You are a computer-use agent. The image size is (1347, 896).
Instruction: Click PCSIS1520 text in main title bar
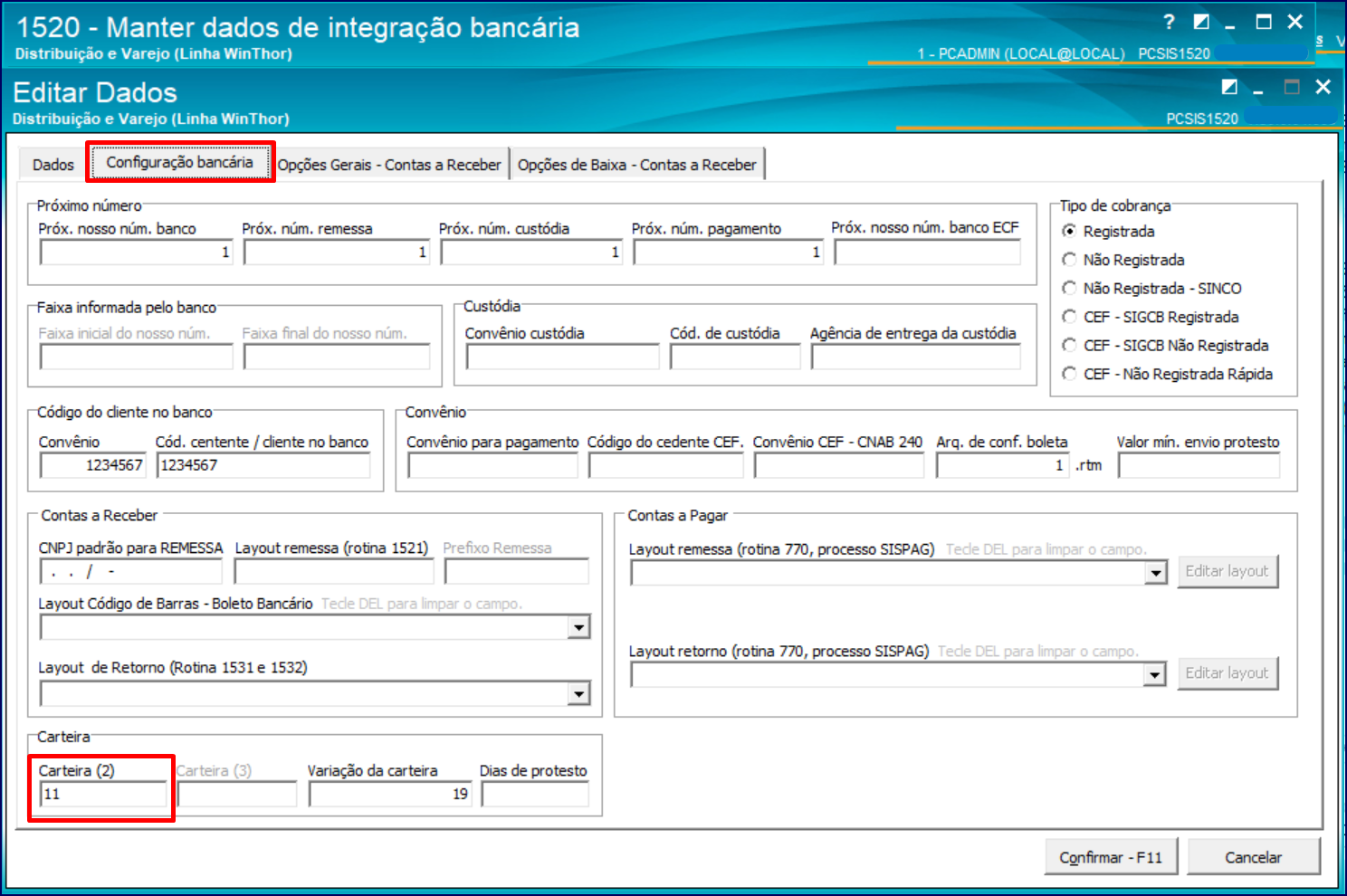pos(1174,53)
